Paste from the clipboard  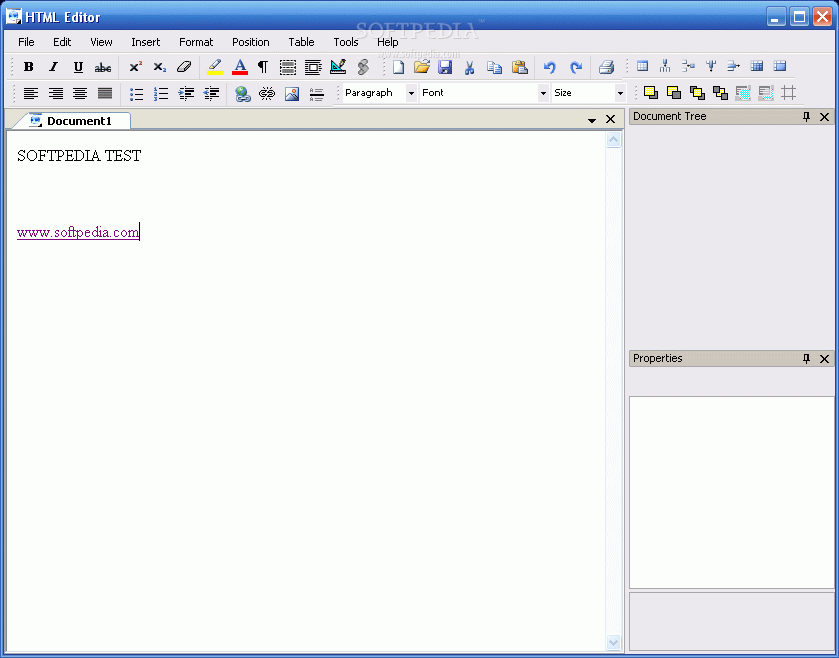click(519, 67)
